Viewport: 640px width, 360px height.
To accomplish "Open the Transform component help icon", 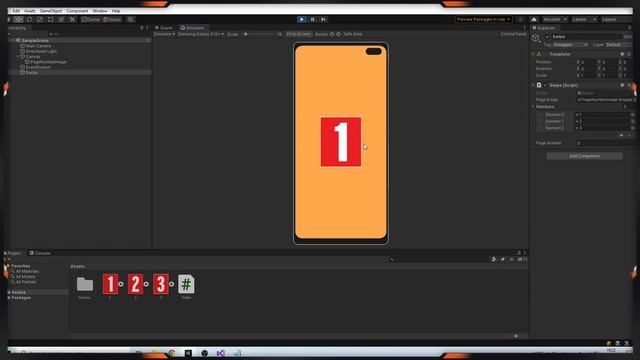I will 622,54.
